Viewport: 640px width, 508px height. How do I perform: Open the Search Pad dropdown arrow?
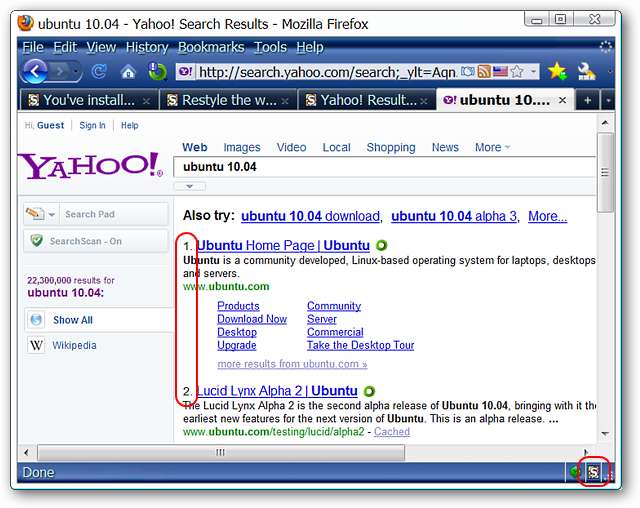[52, 214]
